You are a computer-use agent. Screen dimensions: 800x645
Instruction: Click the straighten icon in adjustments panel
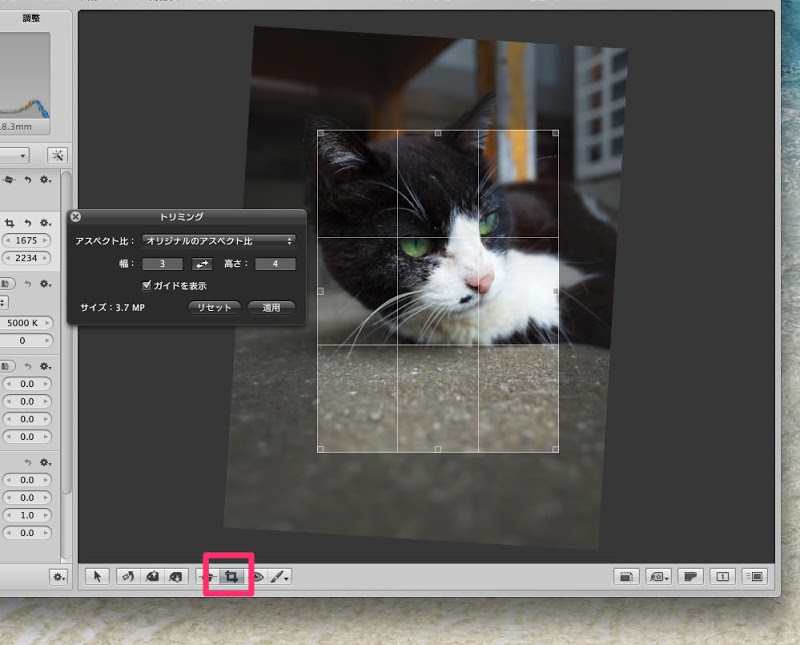[x=9, y=180]
